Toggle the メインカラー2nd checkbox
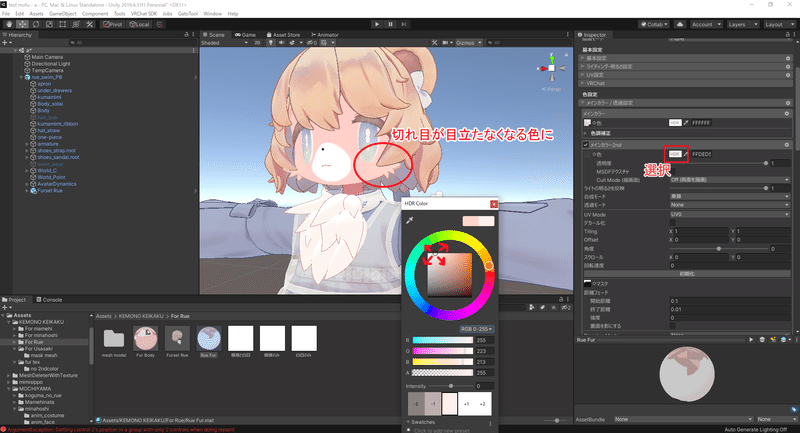 (586, 145)
